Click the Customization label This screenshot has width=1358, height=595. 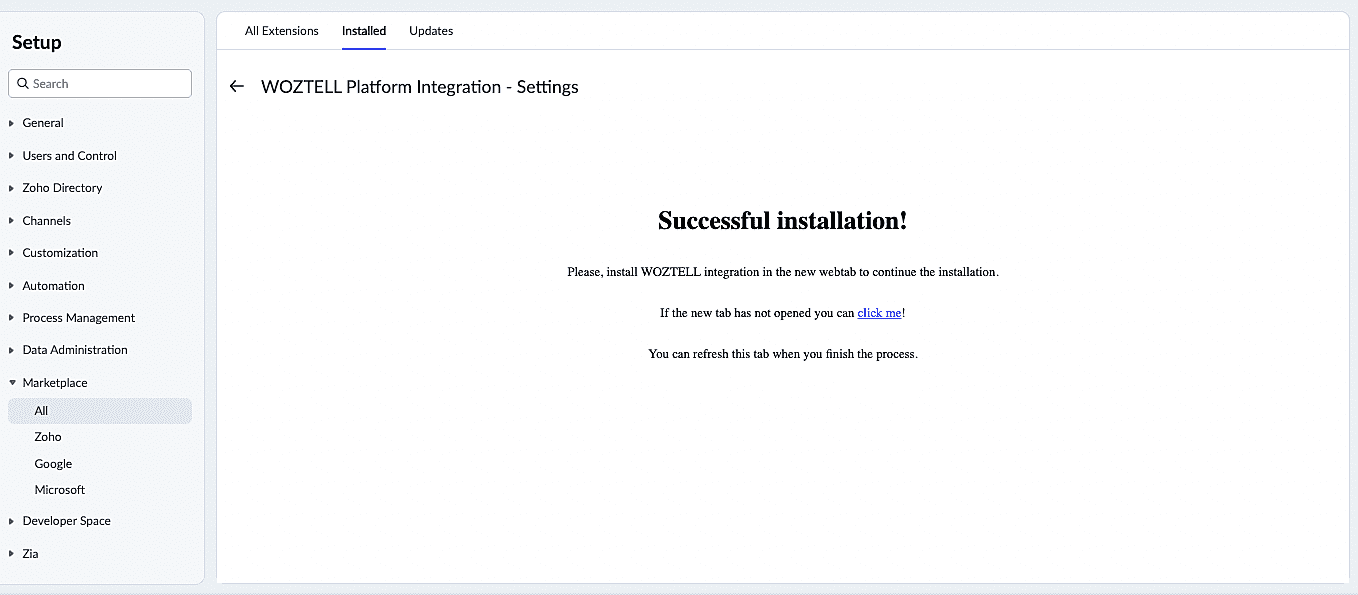point(60,253)
